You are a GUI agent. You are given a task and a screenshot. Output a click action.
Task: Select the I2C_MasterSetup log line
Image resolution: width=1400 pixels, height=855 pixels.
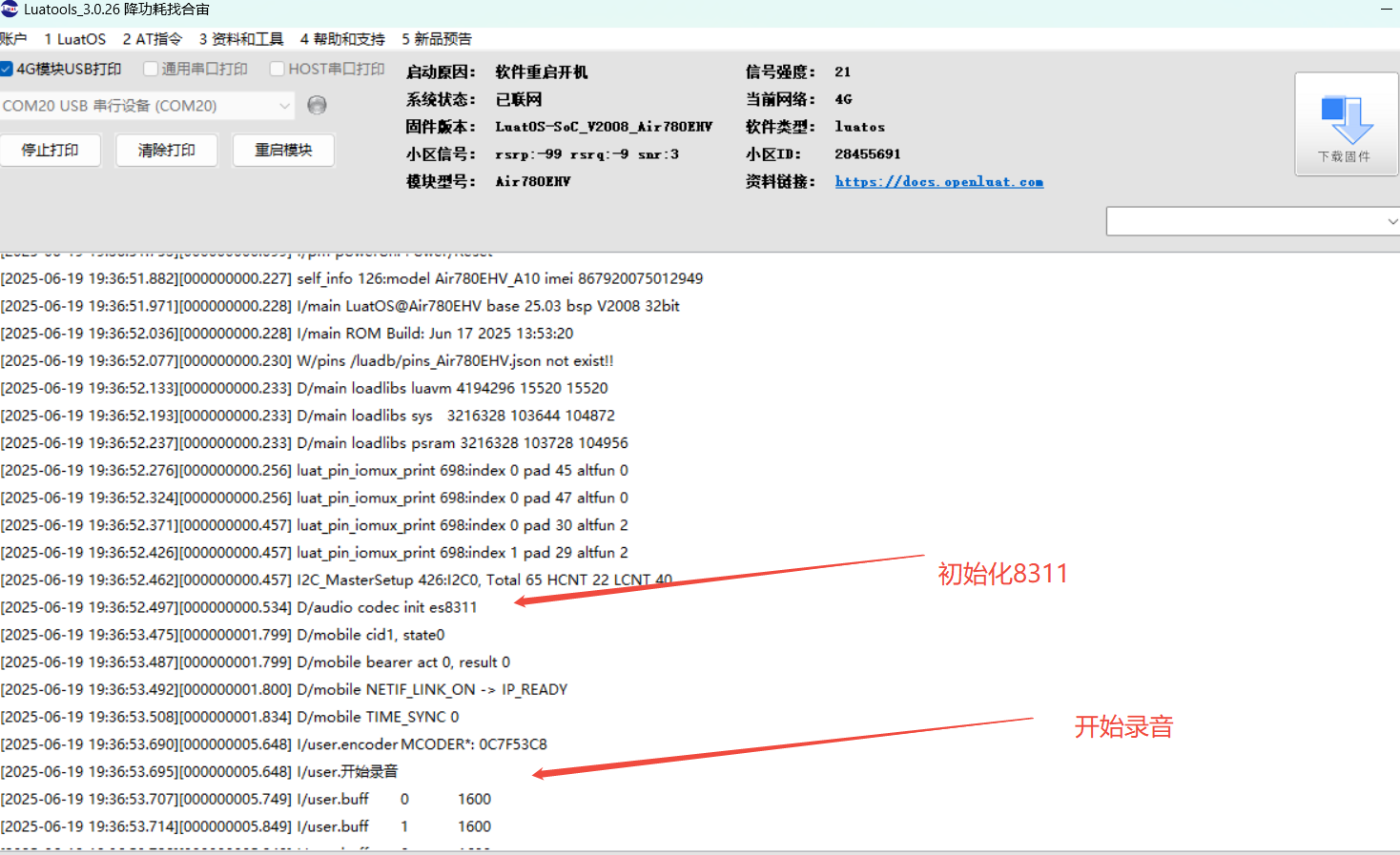click(x=337, y=580)
